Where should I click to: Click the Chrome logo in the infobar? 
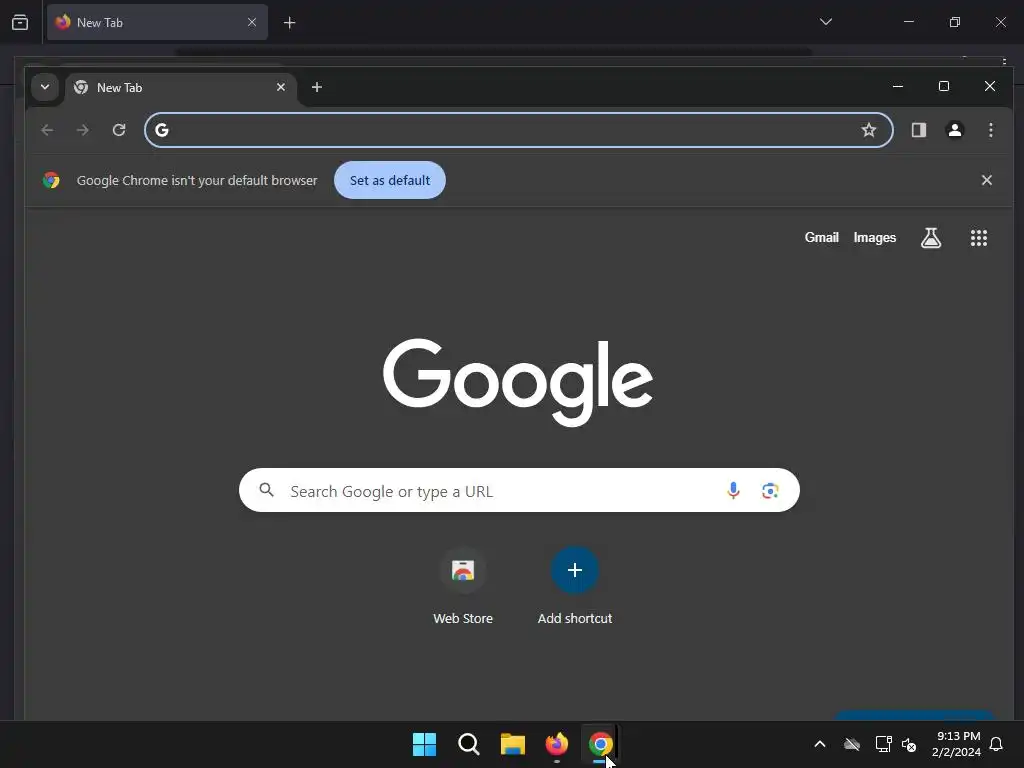pyautogui.click(x=51, y=180)
